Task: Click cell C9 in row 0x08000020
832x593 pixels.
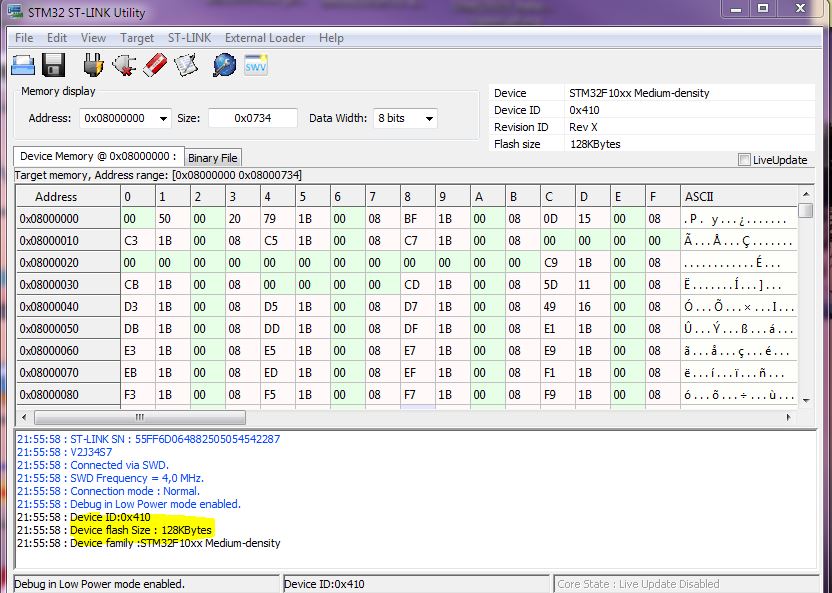Action: click(x=558, y=263)
